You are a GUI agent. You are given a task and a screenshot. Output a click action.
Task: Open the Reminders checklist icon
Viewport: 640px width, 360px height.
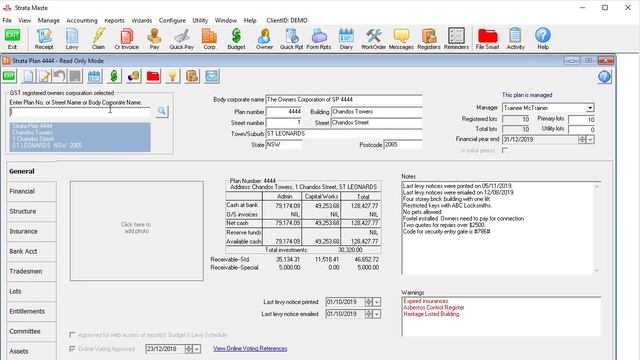pyautogui.click(x=456, y=36)
